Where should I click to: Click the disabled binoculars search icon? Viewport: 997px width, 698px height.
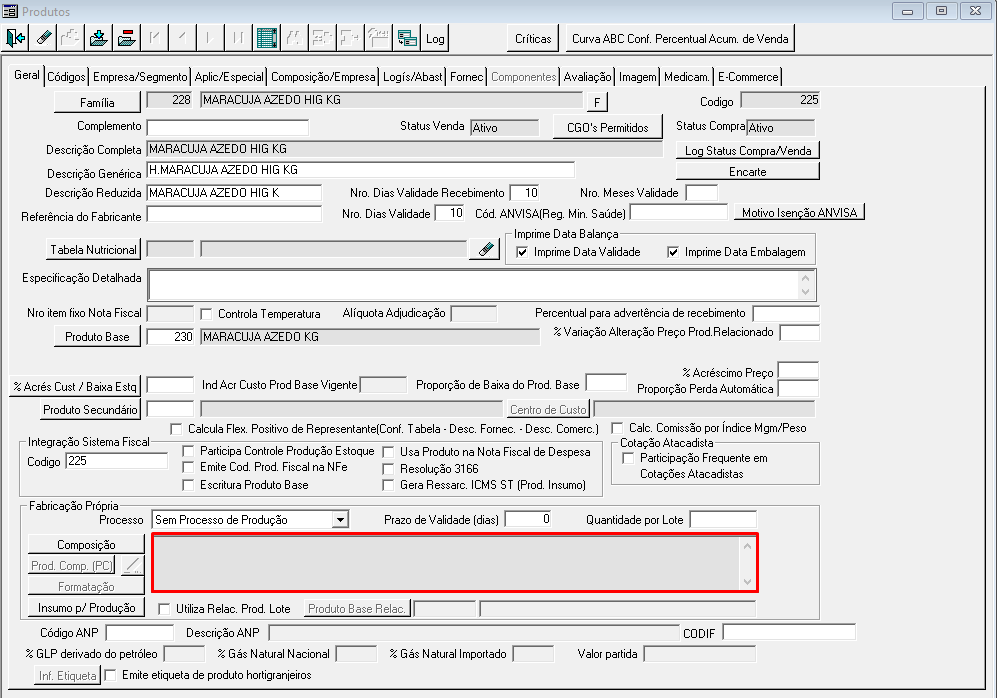(294, 38)
